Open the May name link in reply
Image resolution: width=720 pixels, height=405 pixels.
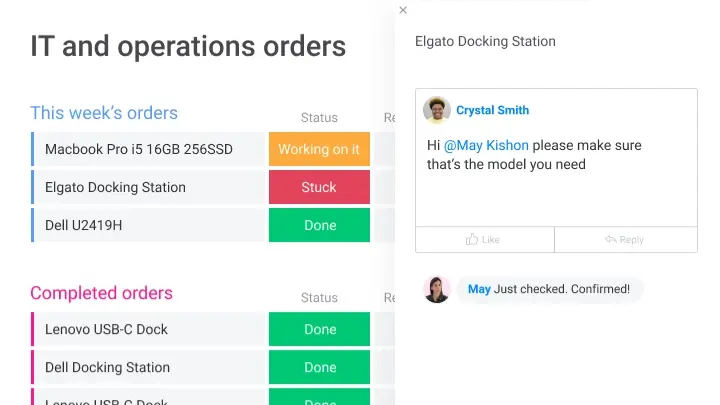(x=479, y=289)
